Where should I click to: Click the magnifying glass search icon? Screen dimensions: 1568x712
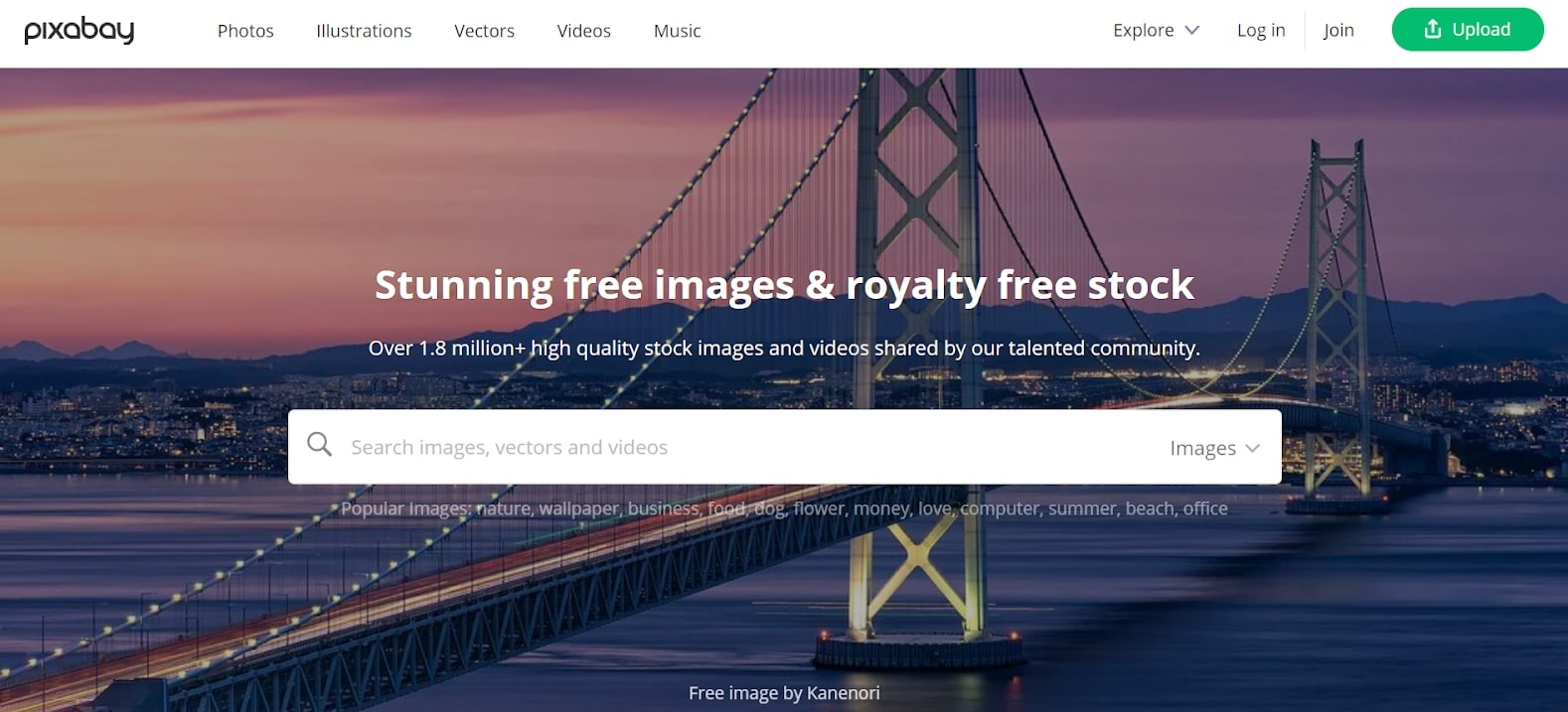[319, 445]
